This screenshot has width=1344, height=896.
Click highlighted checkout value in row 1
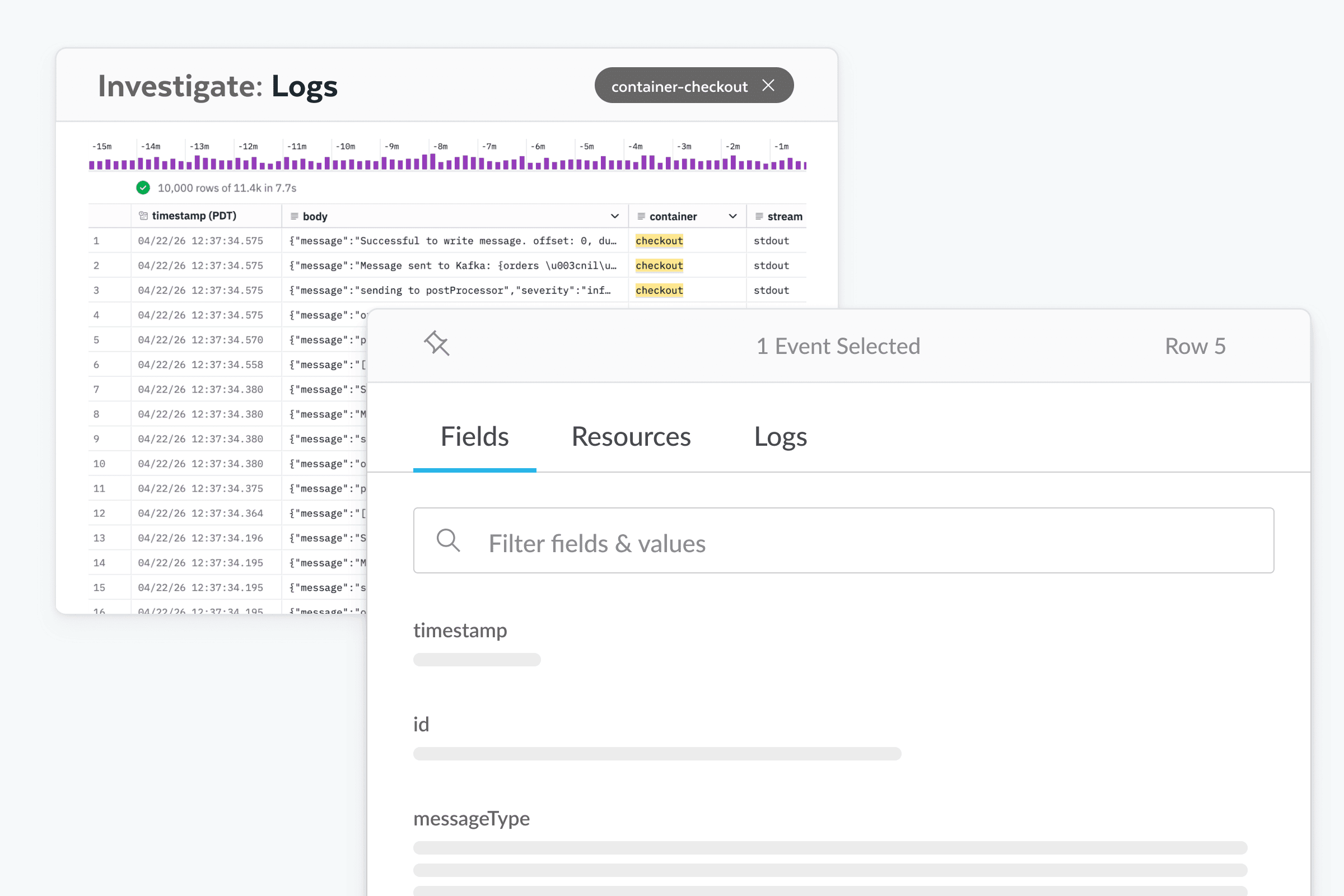[x=660, y=241]
